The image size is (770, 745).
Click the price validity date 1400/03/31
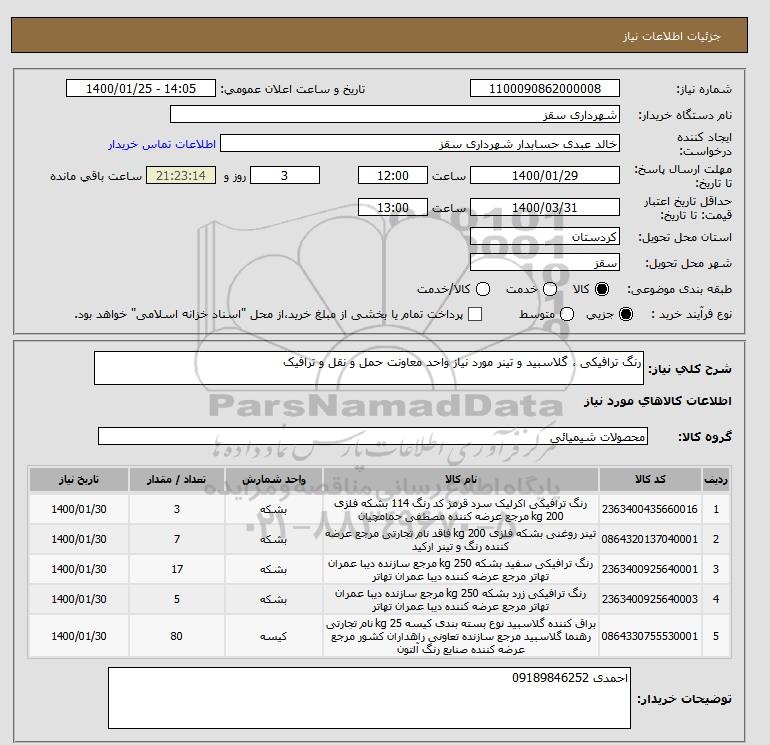tap(545, 207)
